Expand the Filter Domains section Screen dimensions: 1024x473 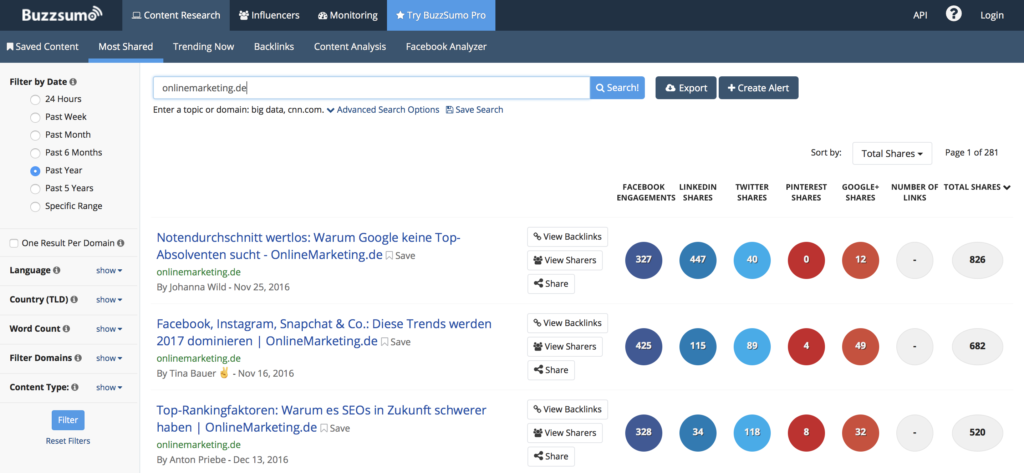click(109, 358)
